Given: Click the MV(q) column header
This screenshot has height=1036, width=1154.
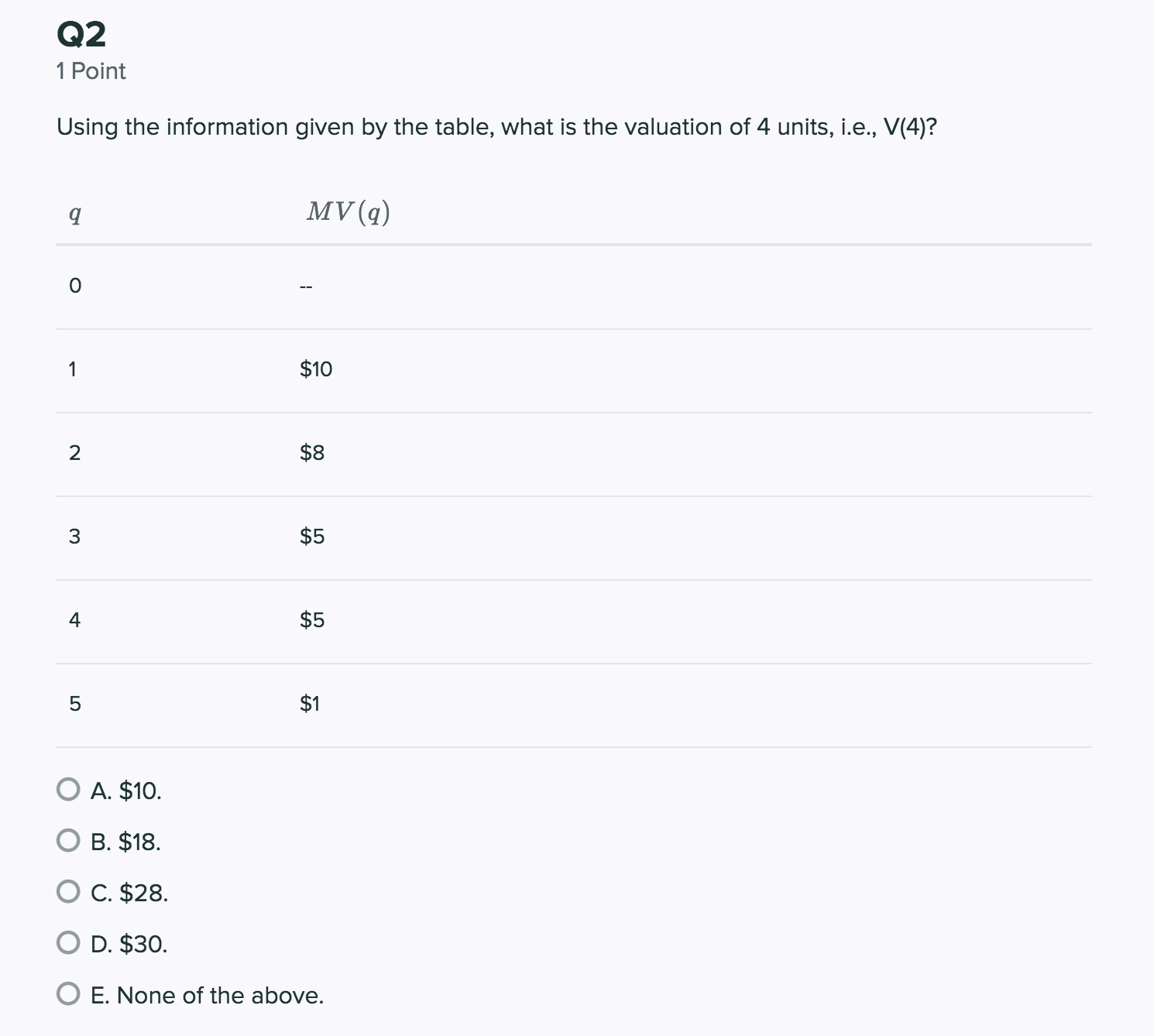Looking at the screenshot, I should pos(348,210).
